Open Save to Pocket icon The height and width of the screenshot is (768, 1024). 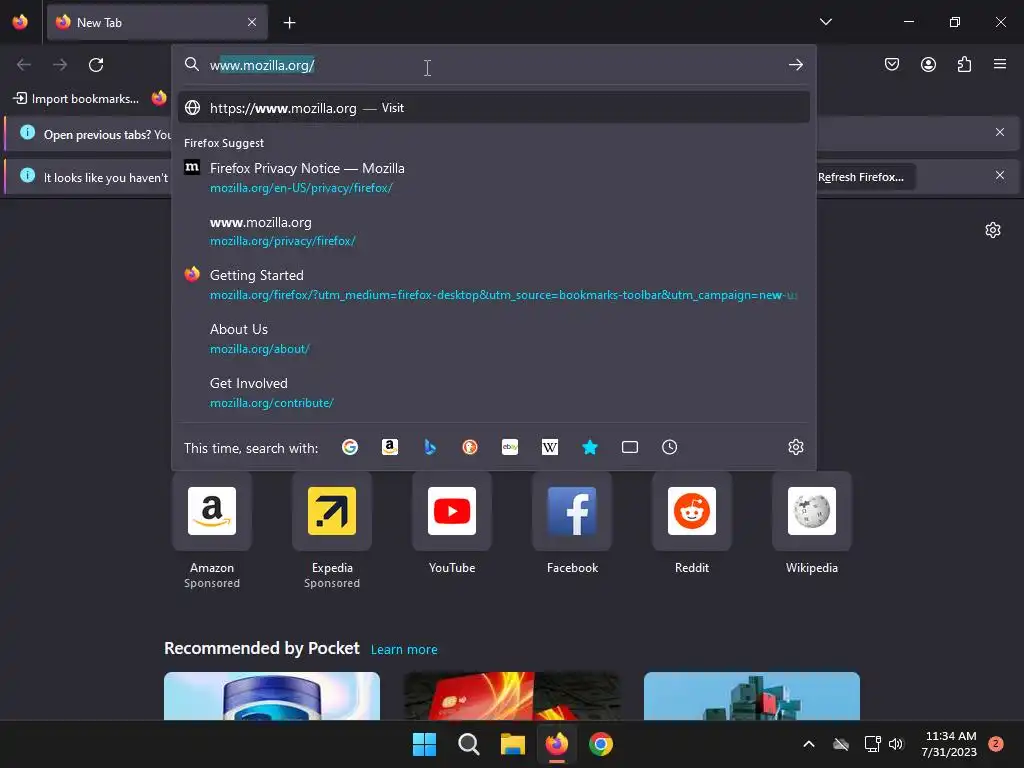892,64
